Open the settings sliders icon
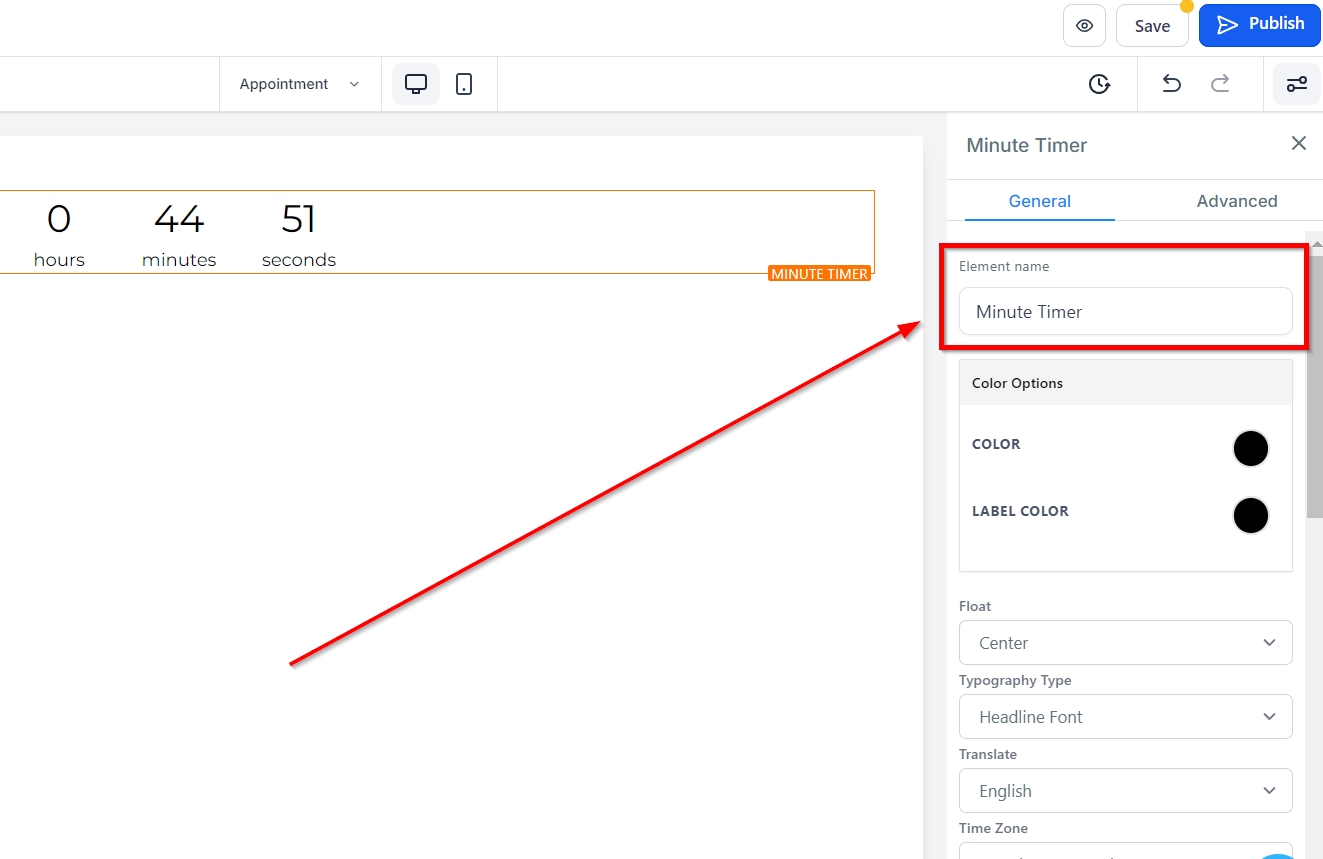 click(x=1297, y=84)
